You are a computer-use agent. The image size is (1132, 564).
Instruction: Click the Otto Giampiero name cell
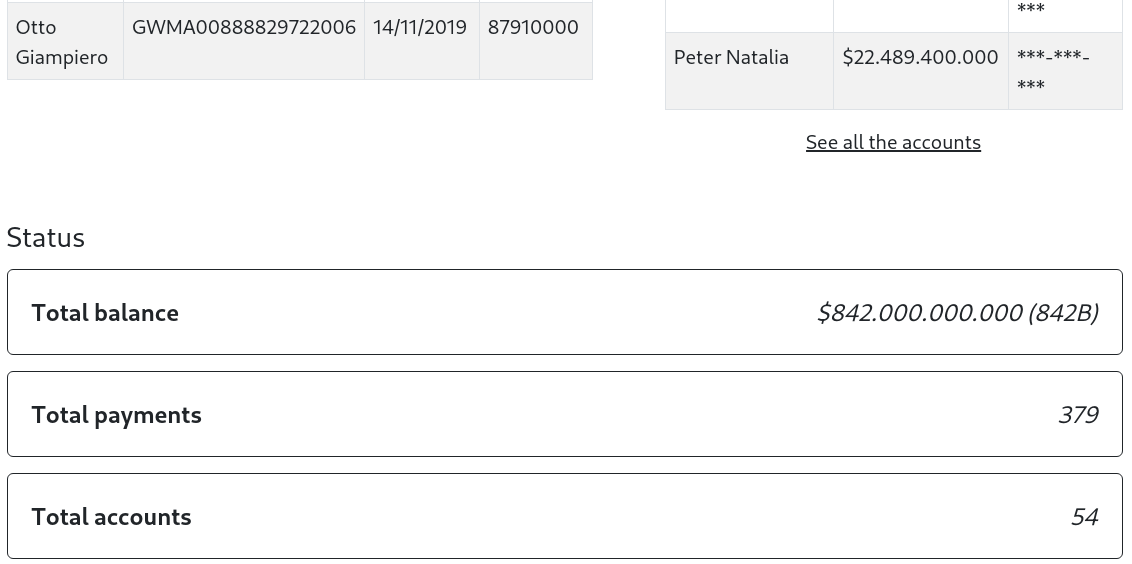coord(61,41)
